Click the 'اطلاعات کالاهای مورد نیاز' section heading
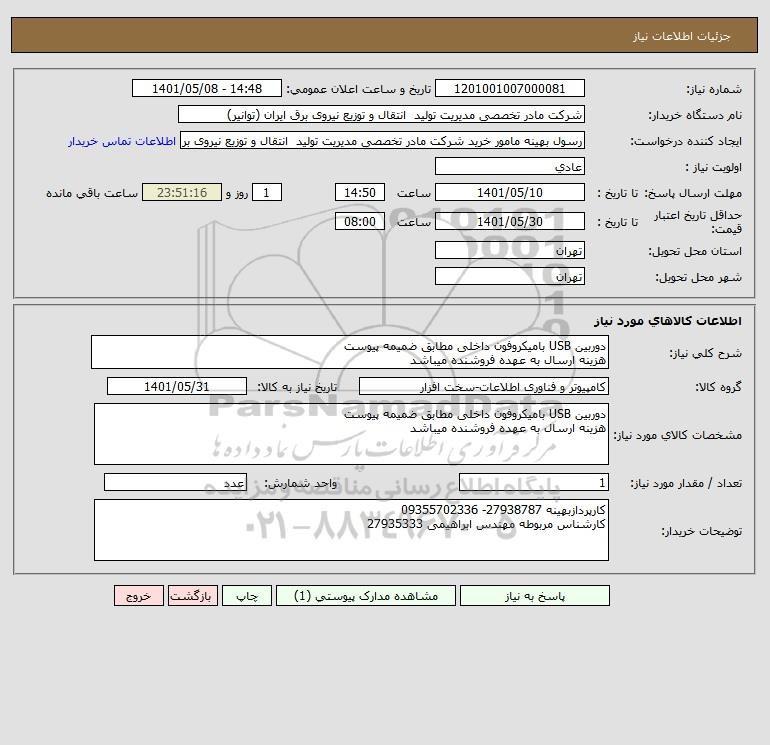The width and height of the screenshot is (770, 745). point(668,321)
